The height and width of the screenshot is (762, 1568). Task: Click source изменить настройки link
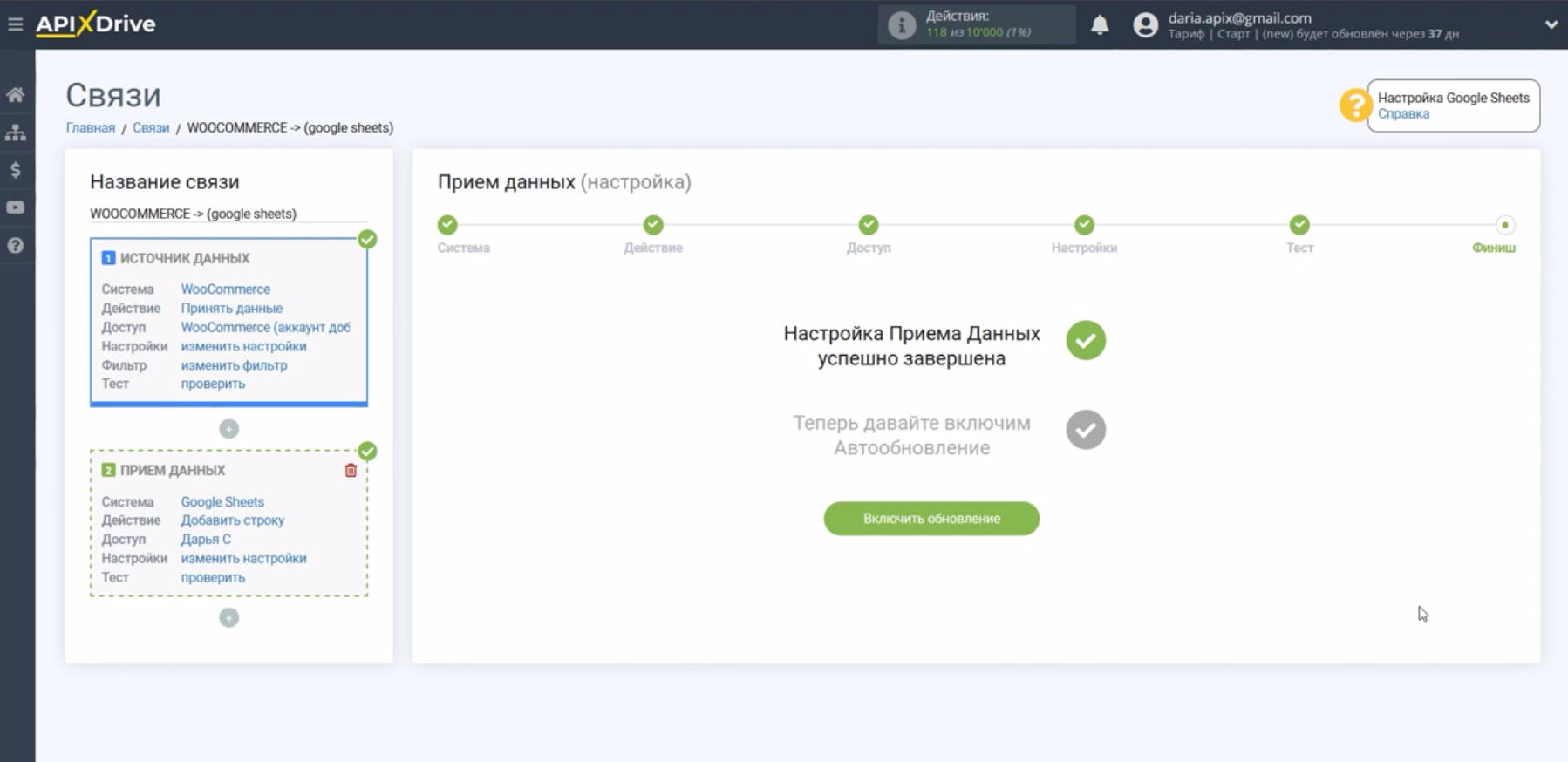point(244,346)
